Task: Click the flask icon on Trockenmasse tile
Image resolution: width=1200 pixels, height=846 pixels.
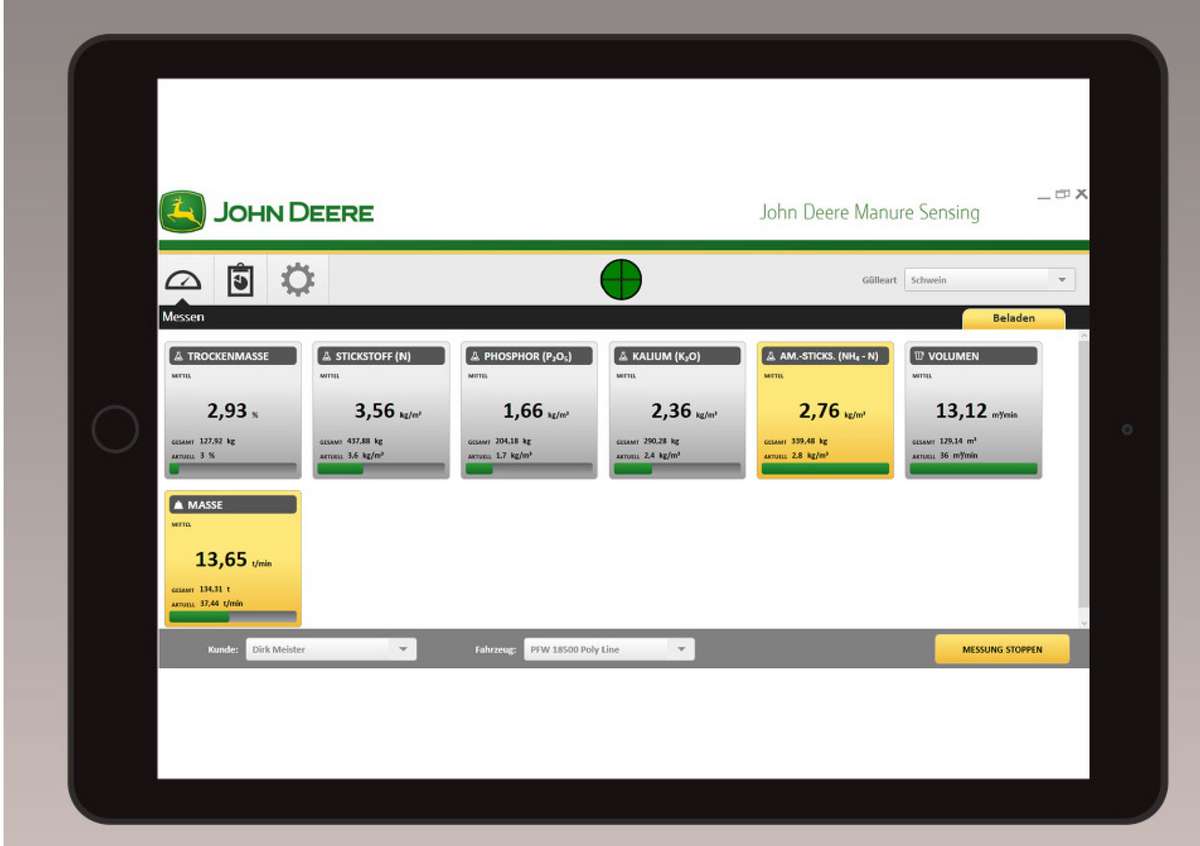Action: pyautogui.click(x=178, y=356)
